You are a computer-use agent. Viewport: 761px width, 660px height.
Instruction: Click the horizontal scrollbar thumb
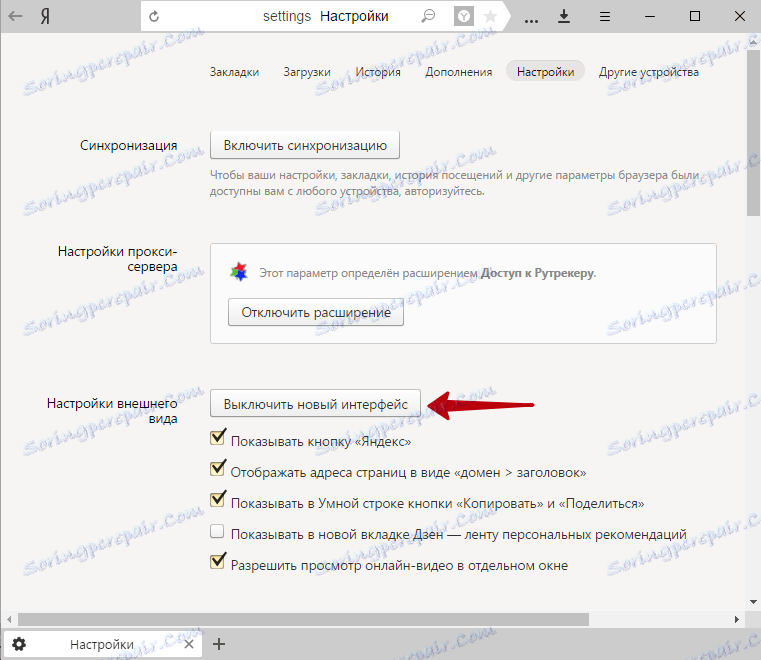coord(303,619)
